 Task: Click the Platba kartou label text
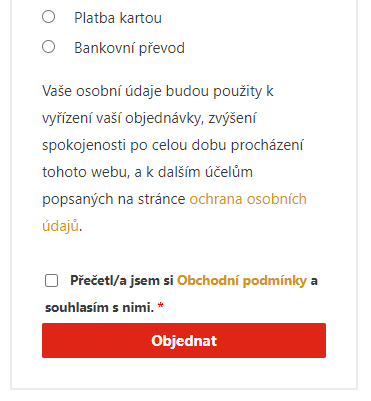coord(118,18)
